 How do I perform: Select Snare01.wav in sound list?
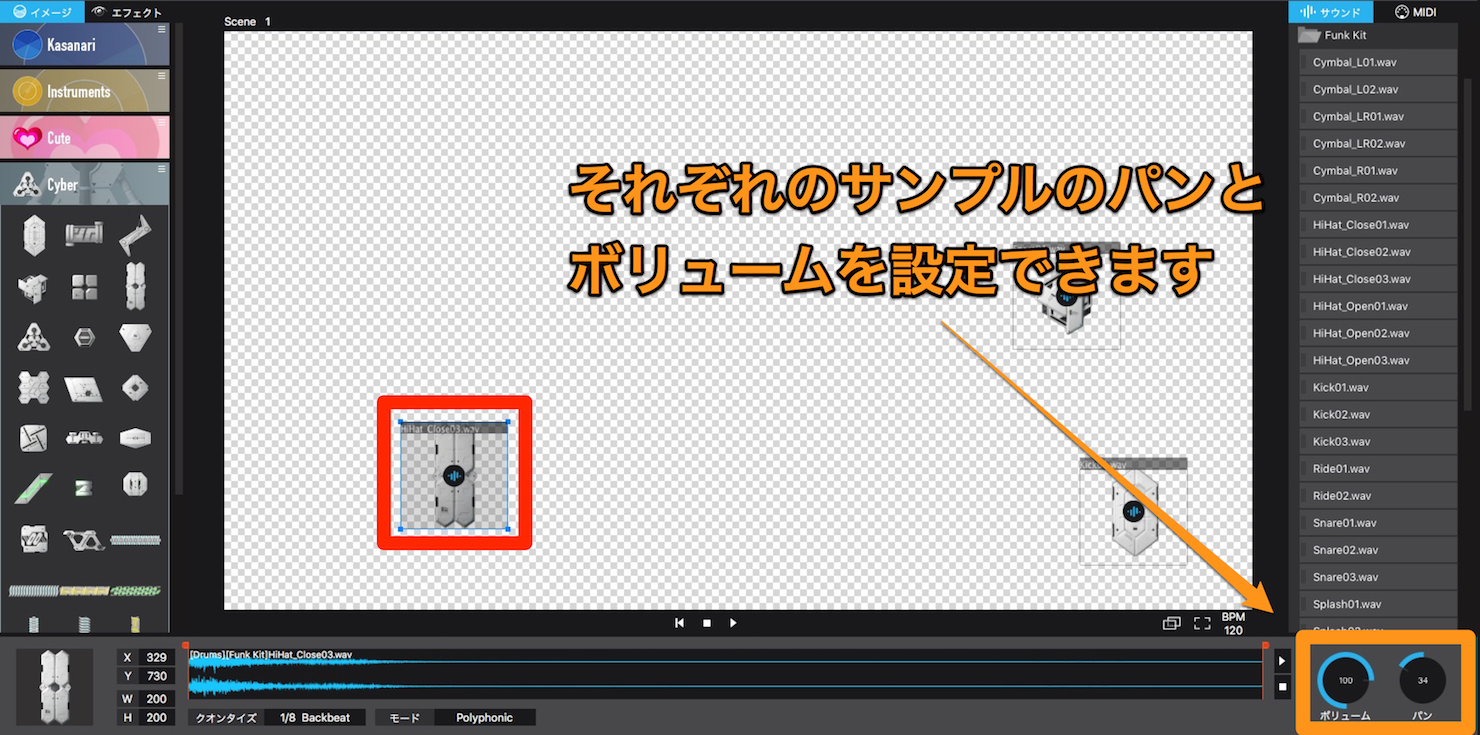(x=1378, y=523)
